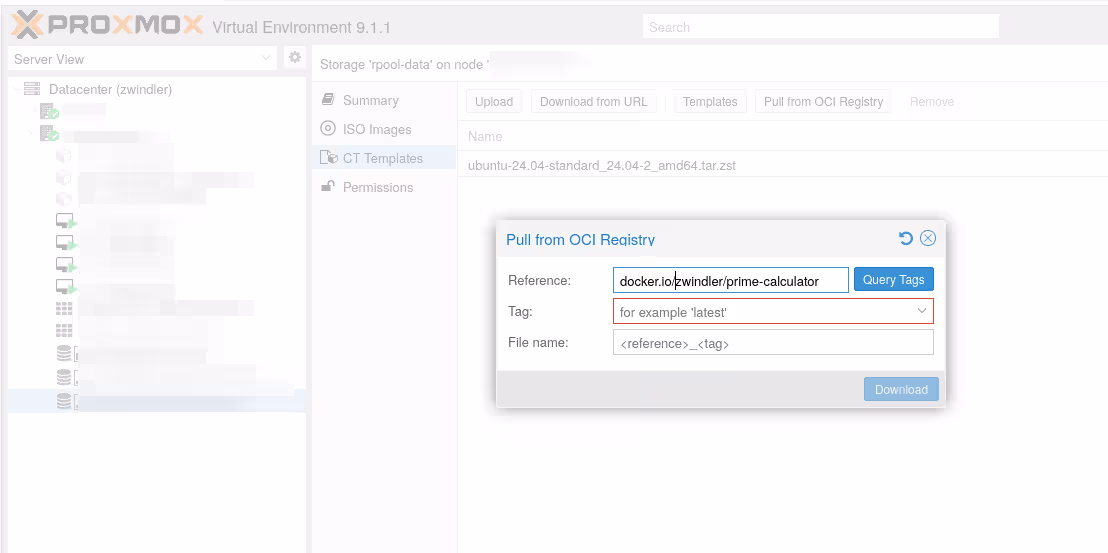Expand the Tag dropdown arrow
1108x553 pixels.
pos(922,312)
